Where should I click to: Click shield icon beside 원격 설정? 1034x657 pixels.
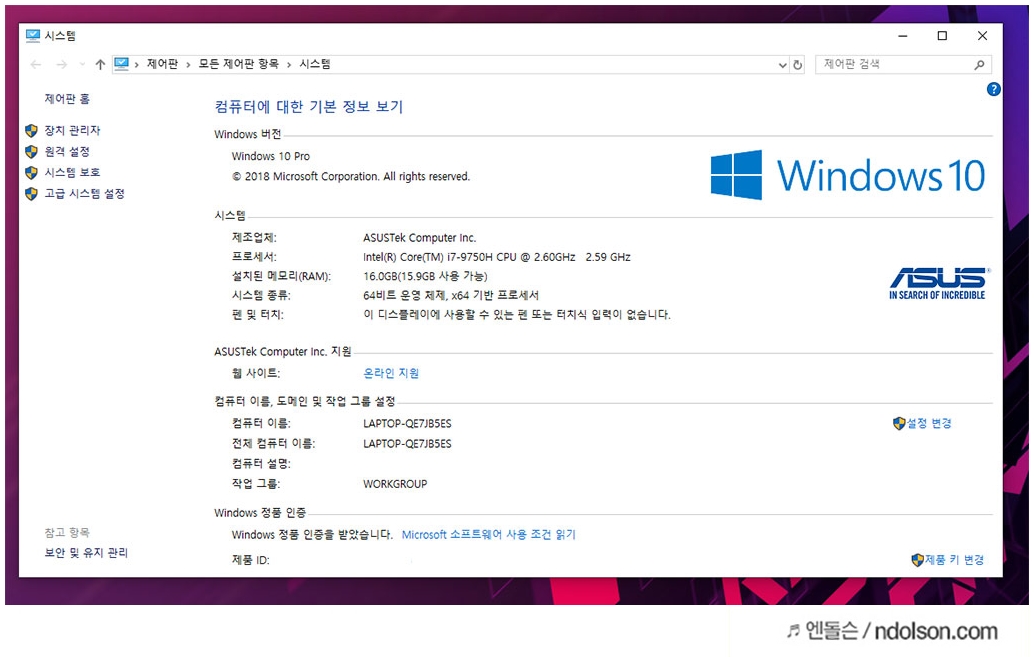[x=31, y=152]
